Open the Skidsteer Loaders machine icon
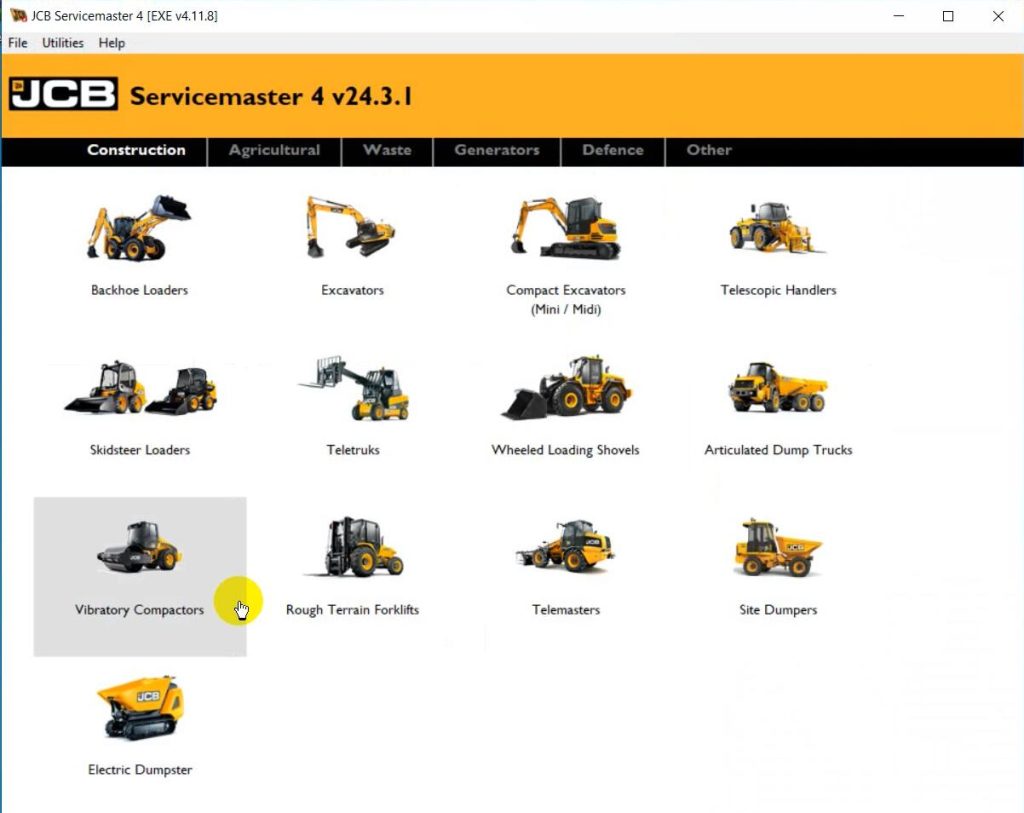 click(x=140, y=387)
